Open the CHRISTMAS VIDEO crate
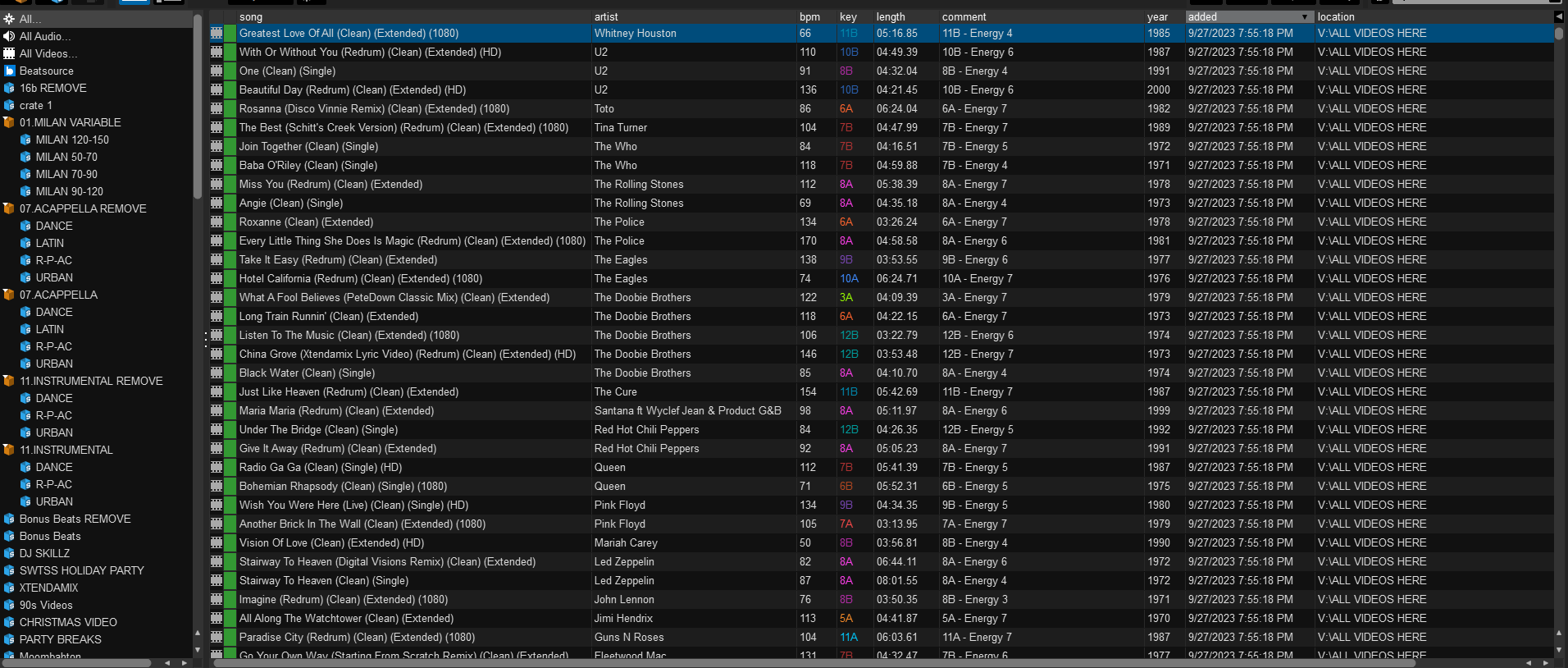Image resolution: width=1568 pixels, height=668 pixels. (68, 622)
